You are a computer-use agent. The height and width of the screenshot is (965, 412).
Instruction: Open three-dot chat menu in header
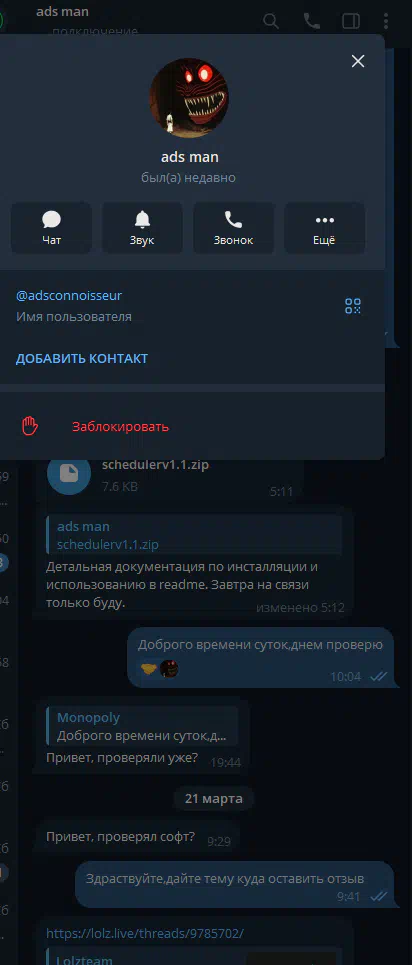point(386,21)
